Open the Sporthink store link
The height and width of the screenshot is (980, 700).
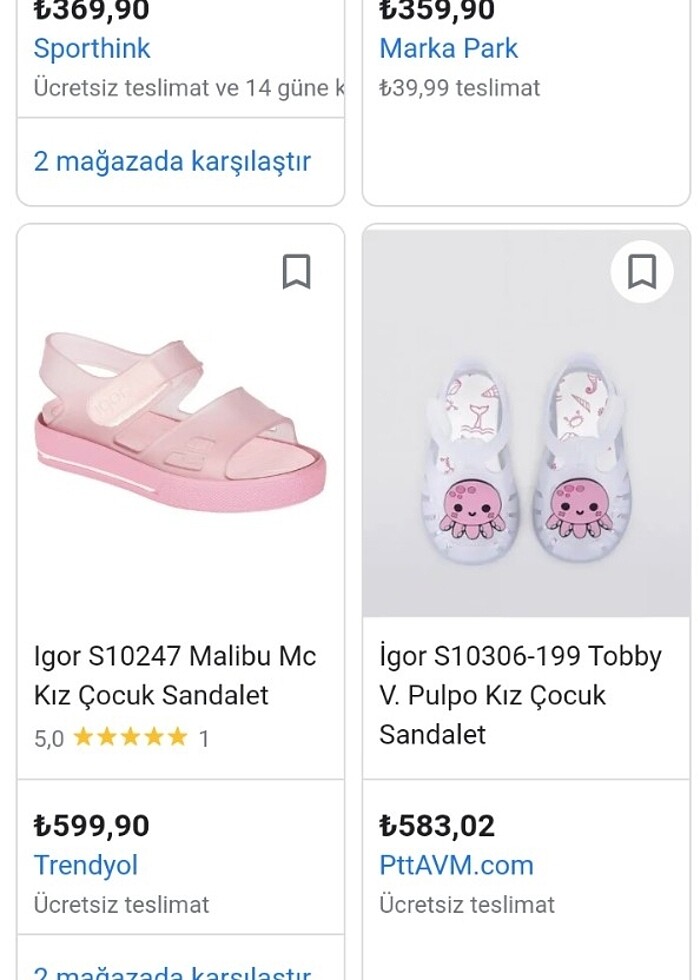(x=92, y=48)
